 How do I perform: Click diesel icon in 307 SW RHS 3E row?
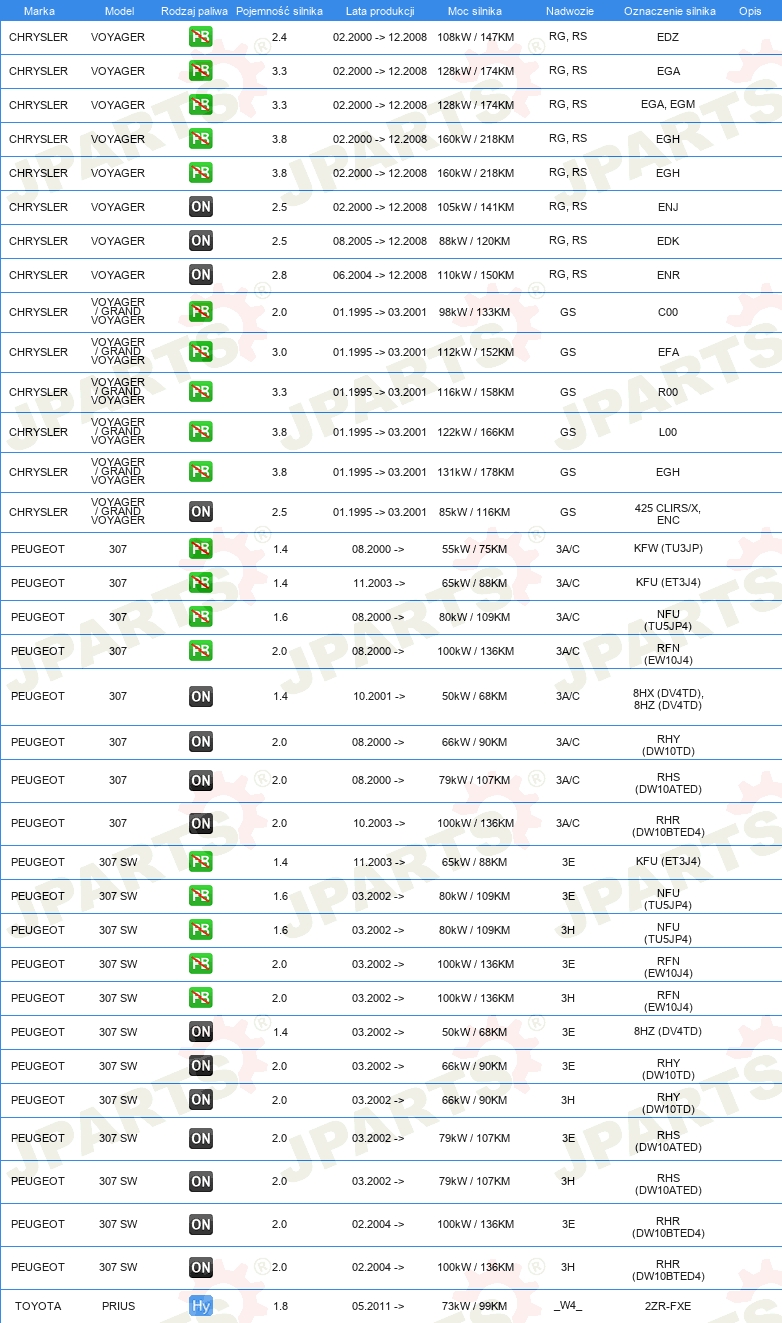click(201, 1138)
